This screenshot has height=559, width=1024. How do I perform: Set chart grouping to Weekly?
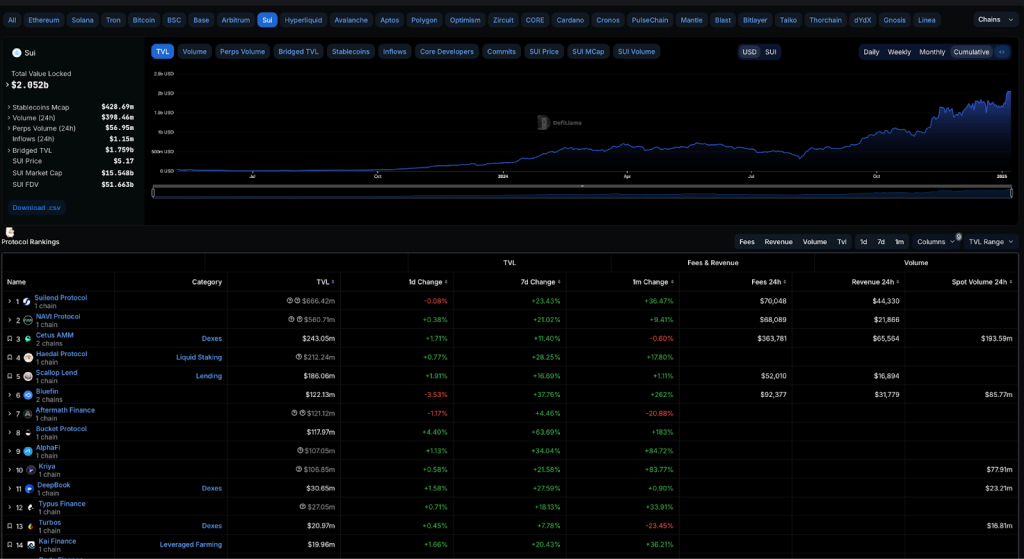click(899, 52)
